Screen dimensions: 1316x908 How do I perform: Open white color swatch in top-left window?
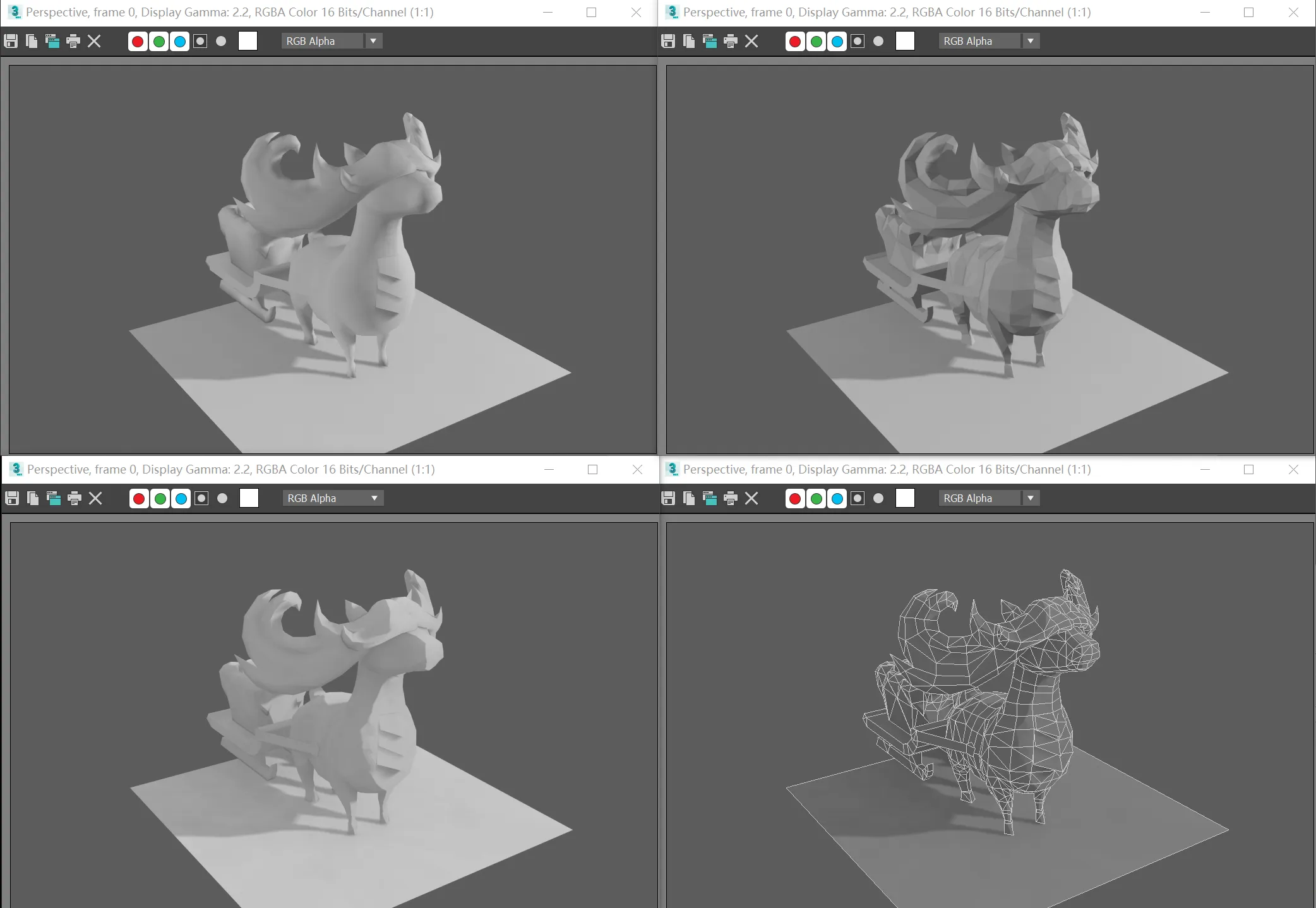[248, 41]
